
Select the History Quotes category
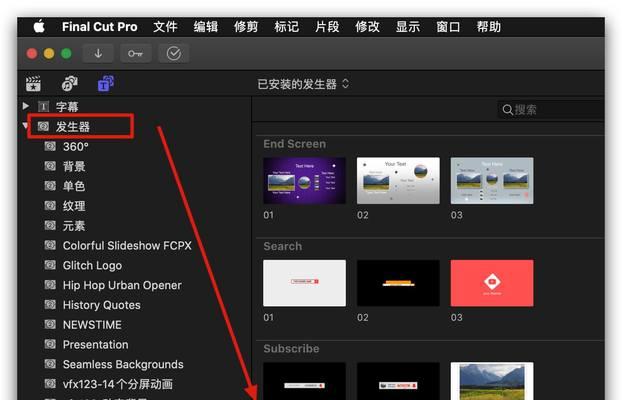134,305
